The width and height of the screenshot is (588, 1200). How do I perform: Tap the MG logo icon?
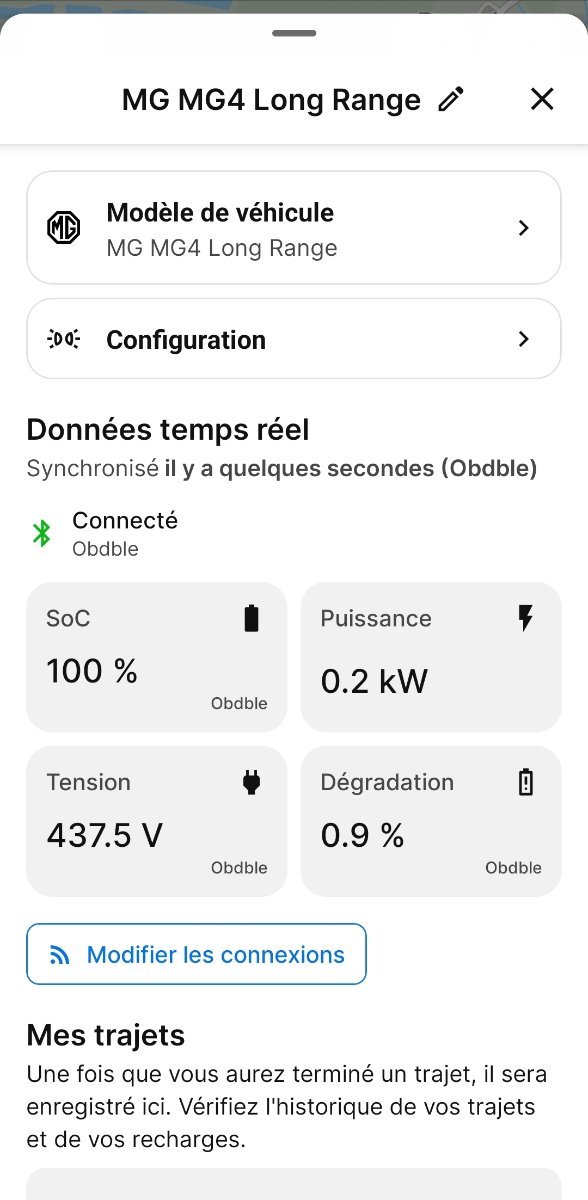pos(64,228)
